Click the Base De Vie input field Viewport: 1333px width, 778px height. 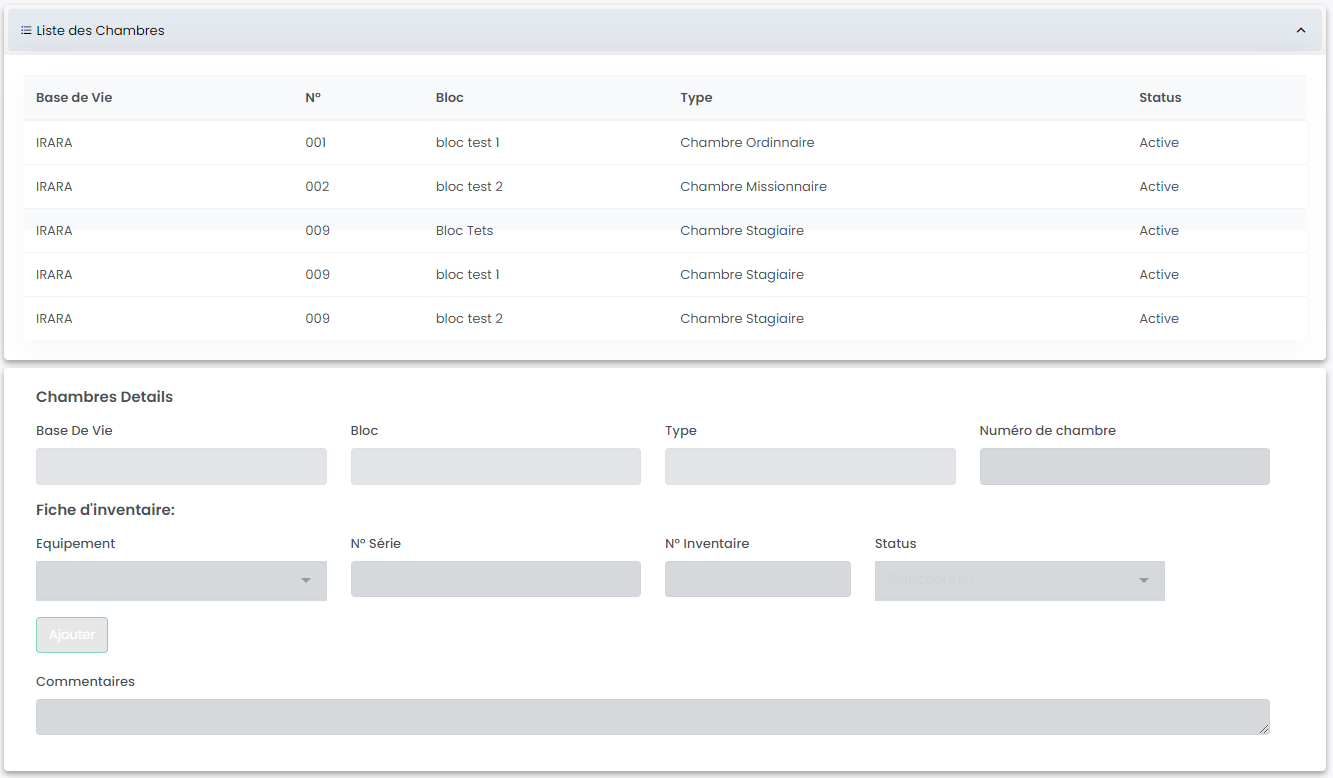[x=181, y=467]
